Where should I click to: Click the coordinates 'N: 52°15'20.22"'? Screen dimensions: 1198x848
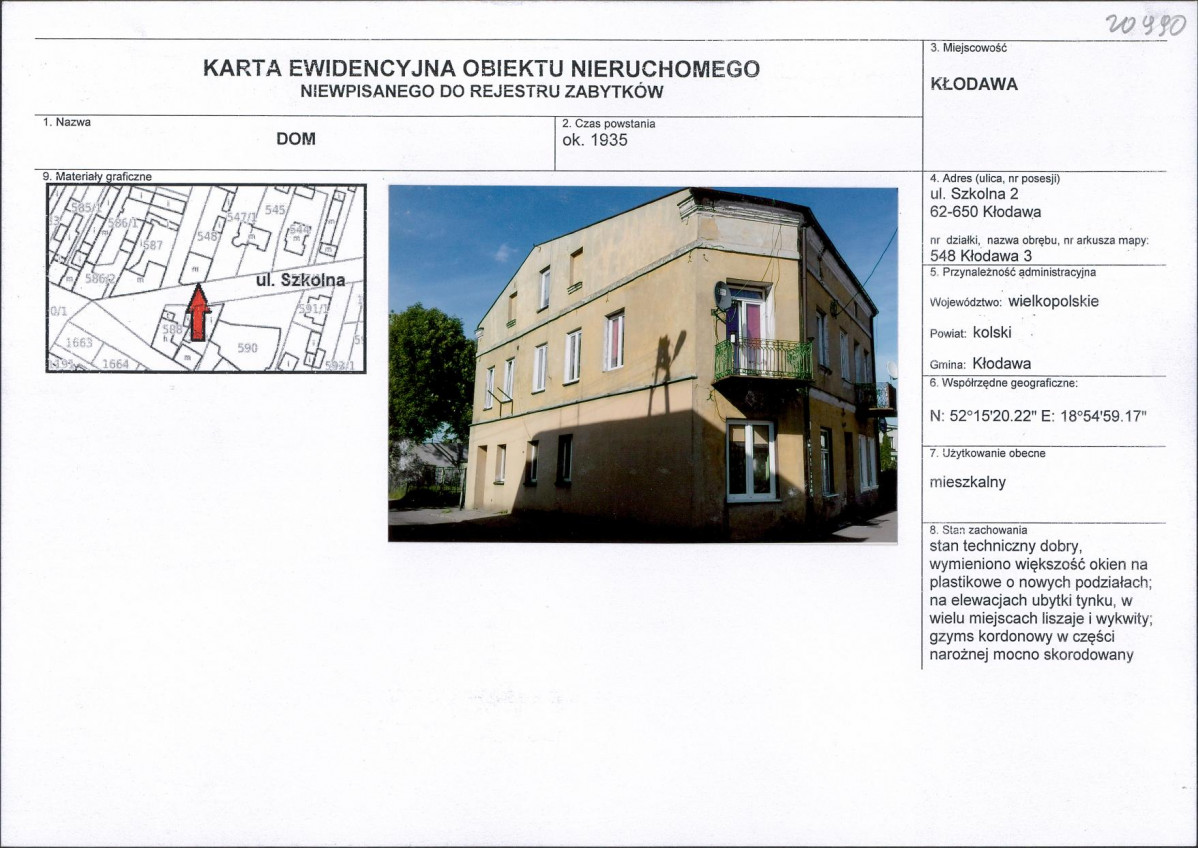tap(983, 416)
